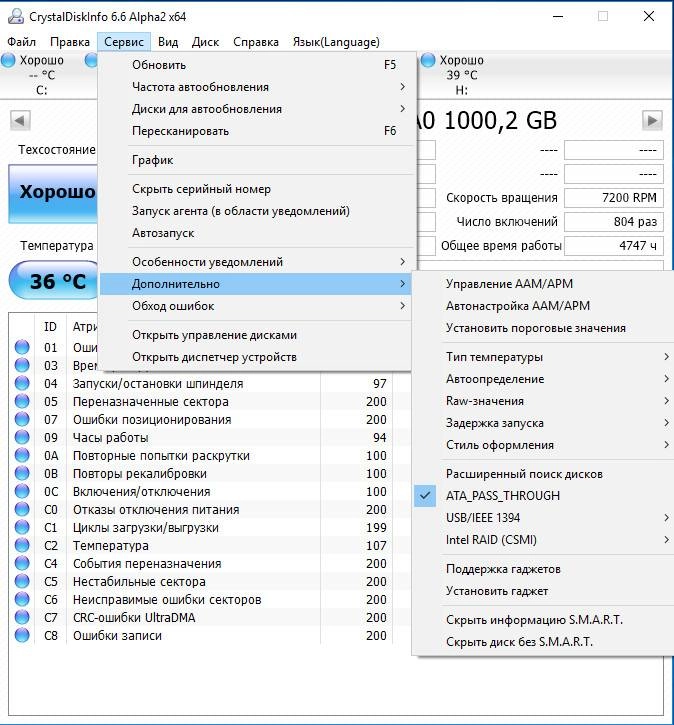Screen dimensions: 674x725
Task: Expand Тип температуры submenu
Action: pyautogui.click(x=544, y=357)
